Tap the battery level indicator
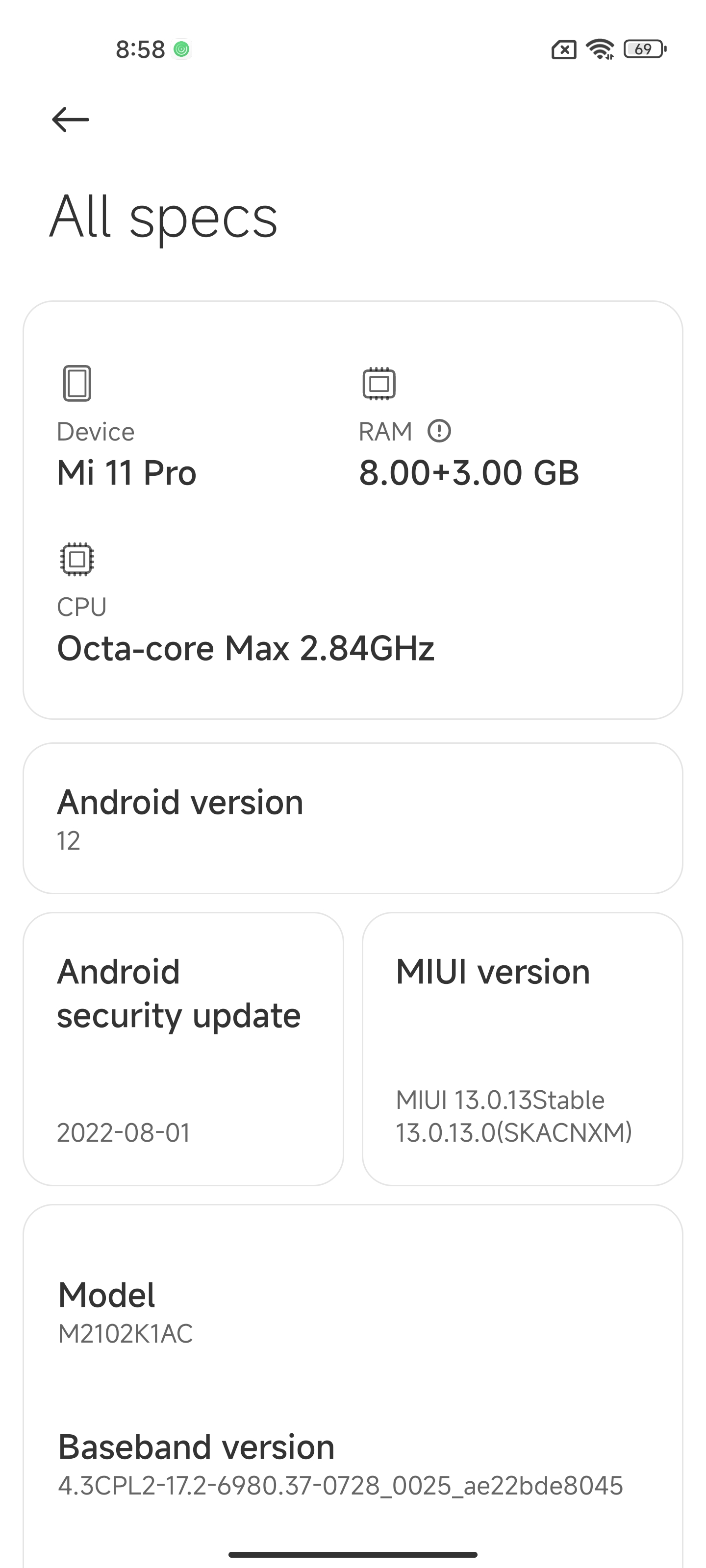The width and height of the screenshot is (706, 1568). (645, 49)
